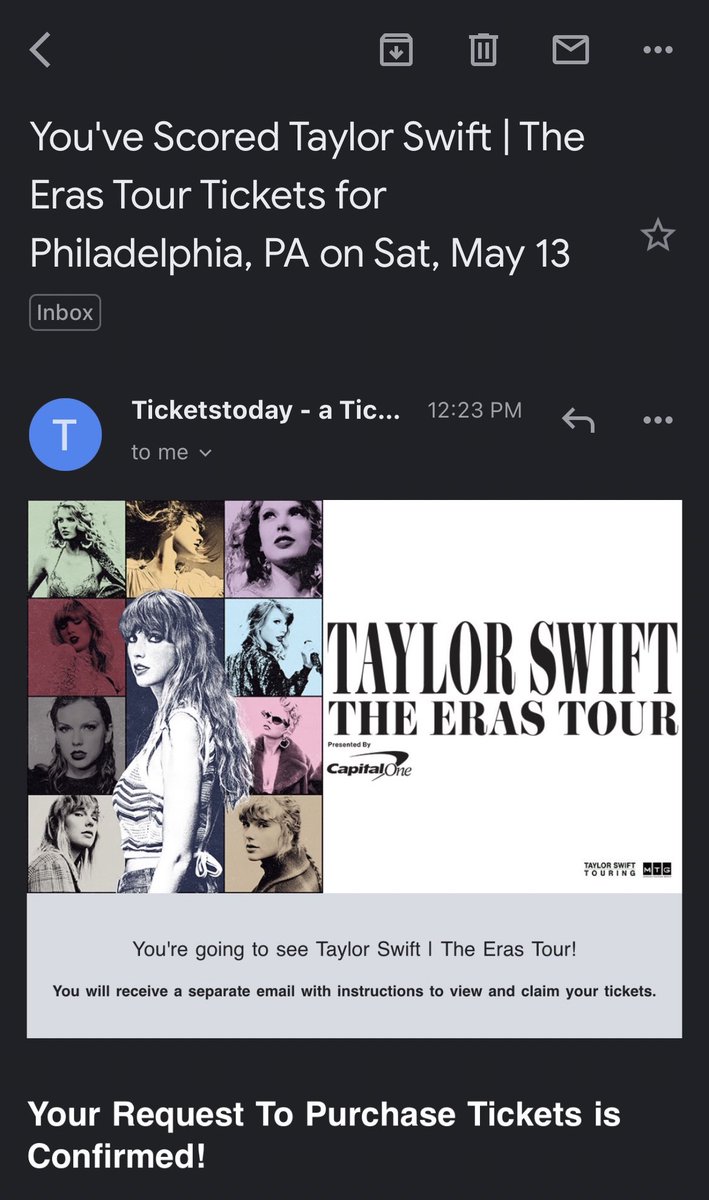Go back using the back arrow
The image size is (709, 1200).
[40, 49]
